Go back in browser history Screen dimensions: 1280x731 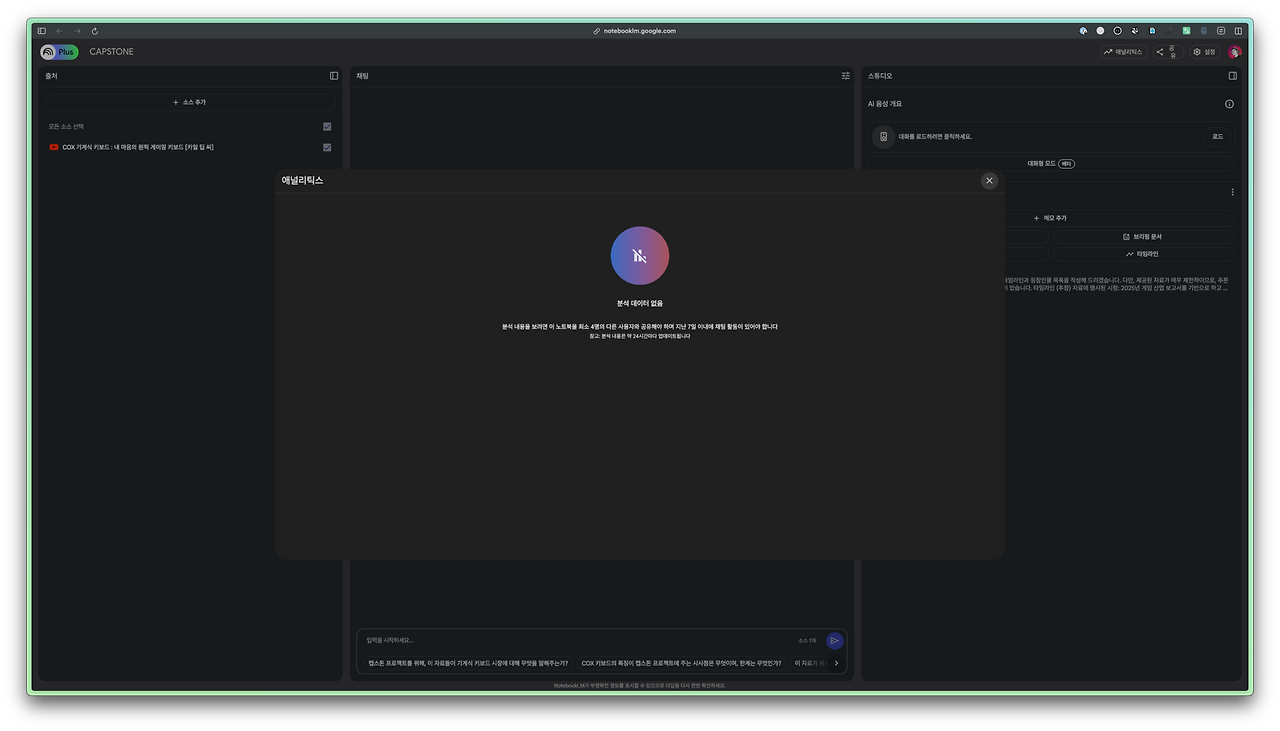59,31
